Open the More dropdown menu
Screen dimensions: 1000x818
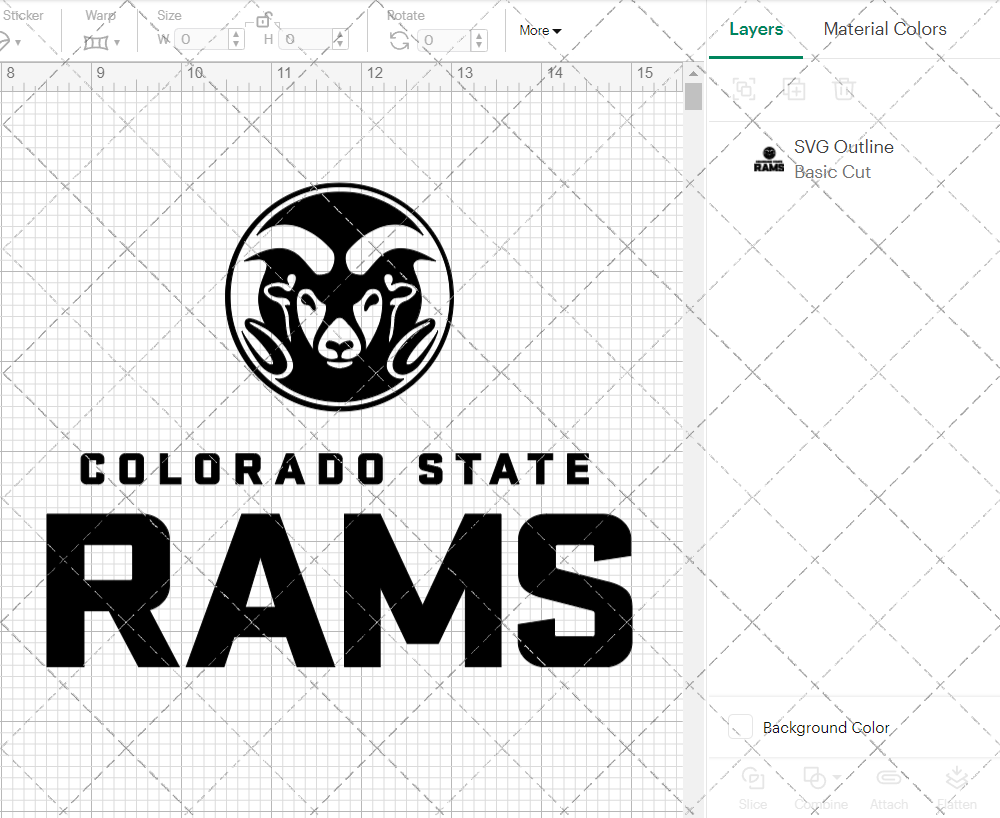(540, 30)
